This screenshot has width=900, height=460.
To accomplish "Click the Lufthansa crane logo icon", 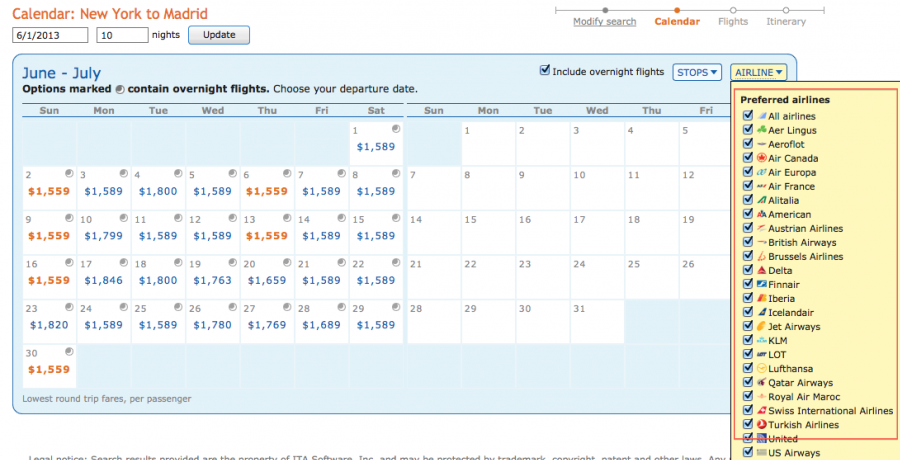I will pyautogui.click(x=761, y=368).
